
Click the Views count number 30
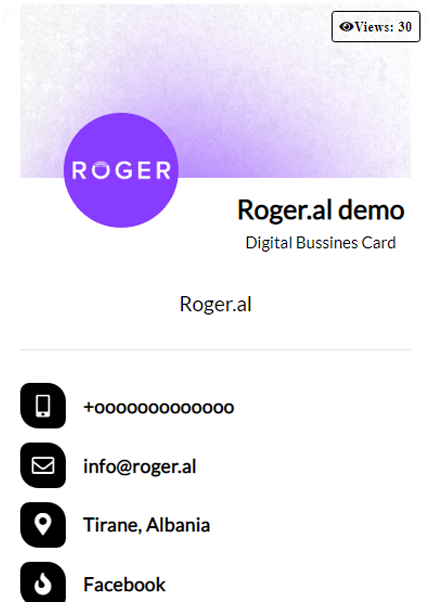(405, 27)
